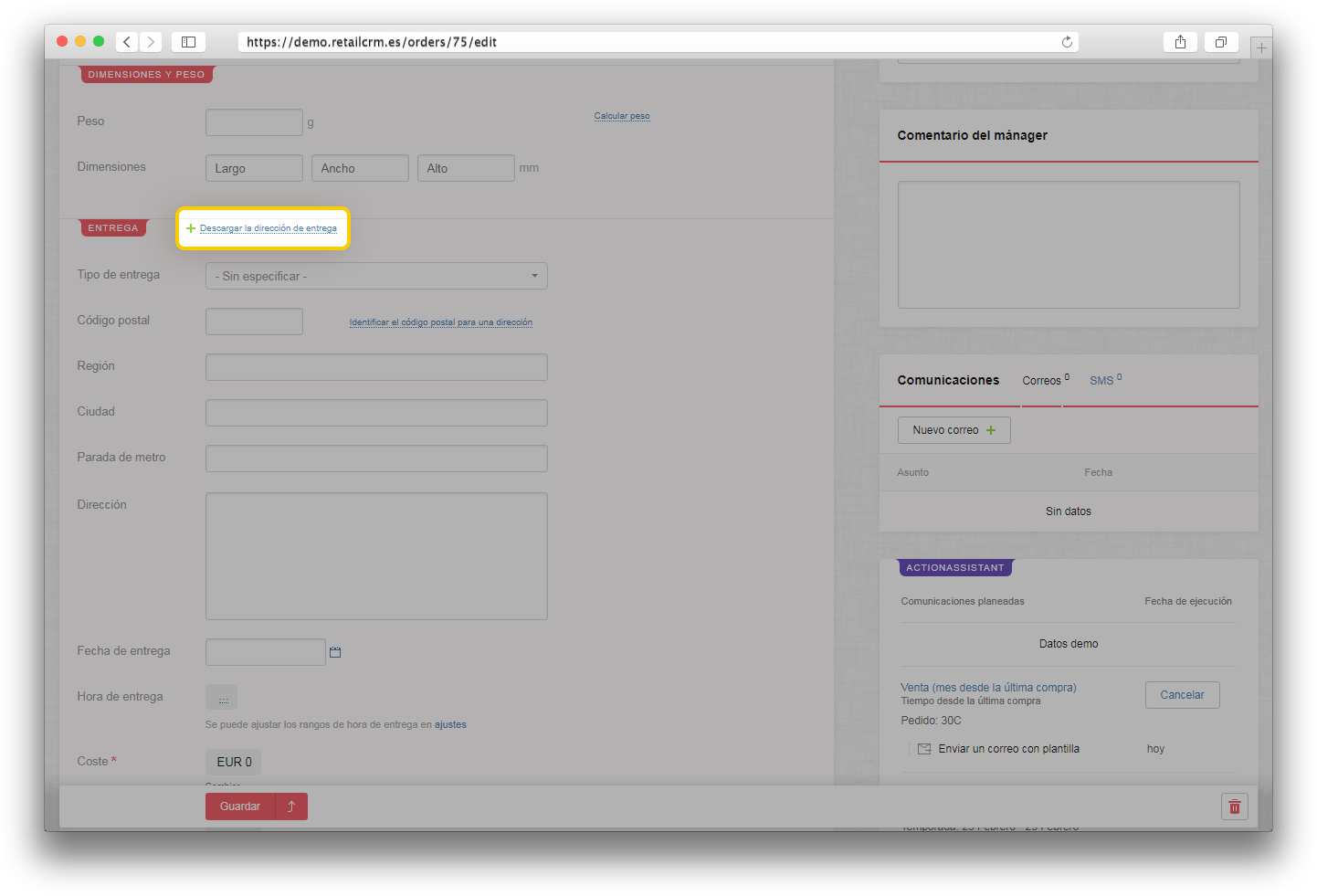Click the Ancho dimension field
Viewport: 1317px width, 896px height.
pyautogui.click(x=360, y=168)
